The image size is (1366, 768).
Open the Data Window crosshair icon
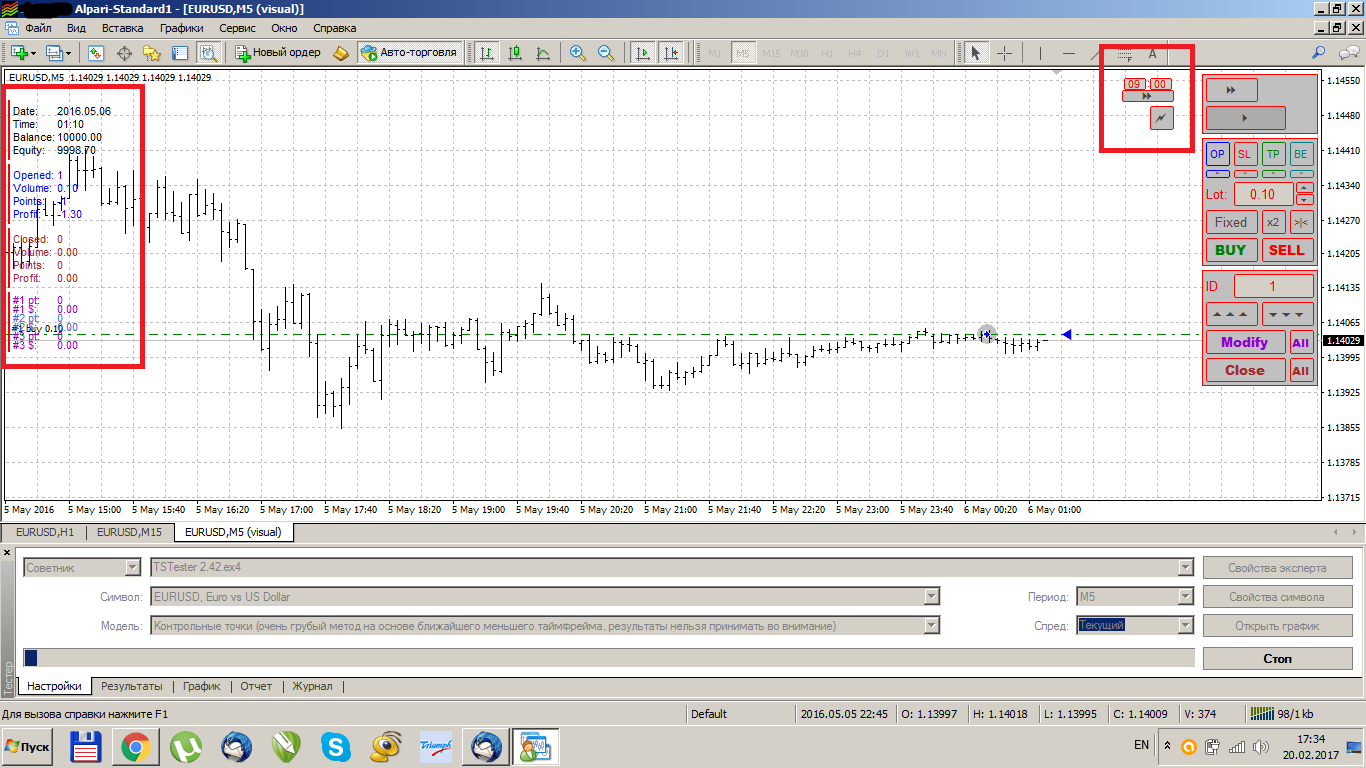click(125, 52)
